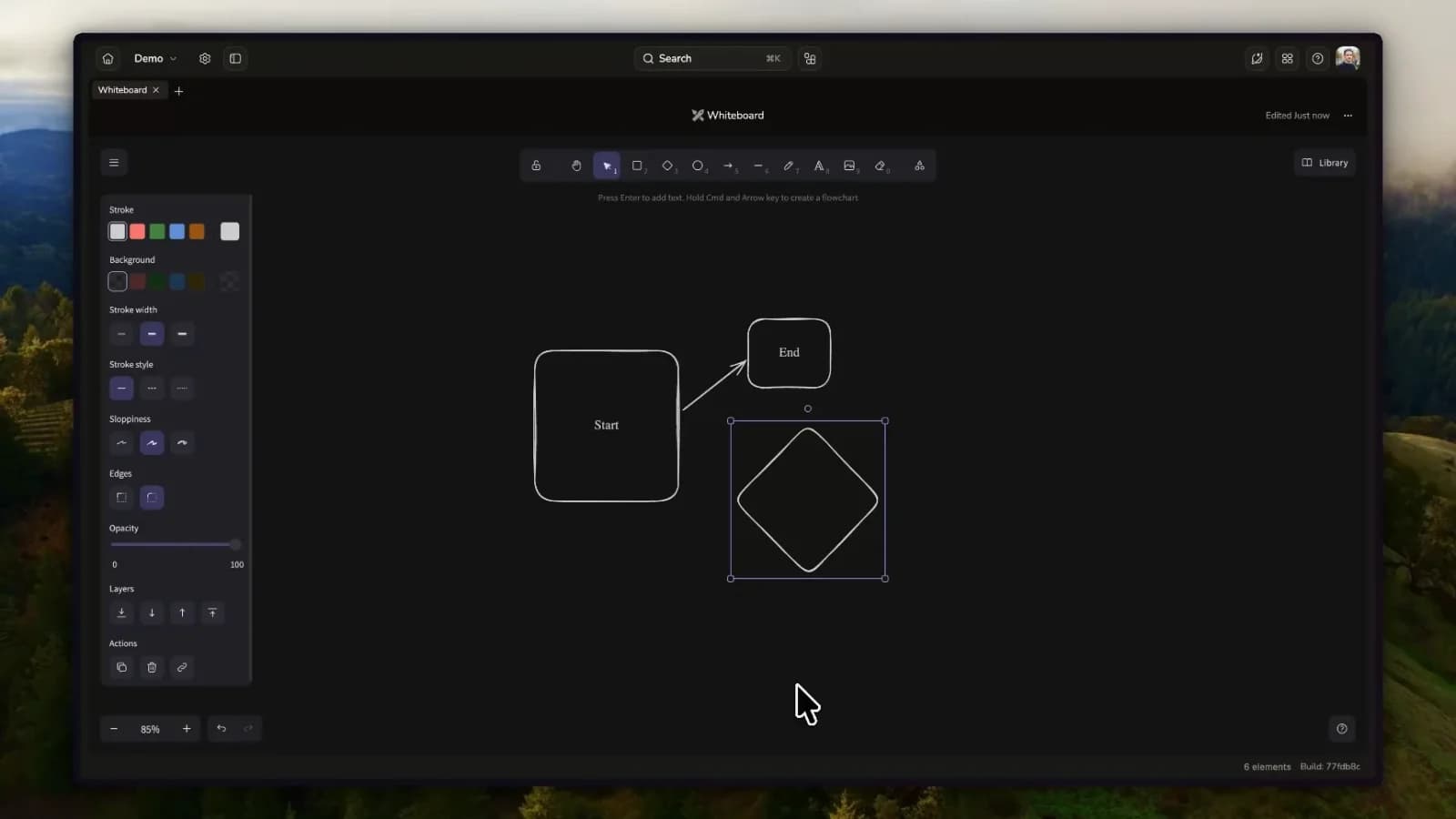Switch edges to sharp corners
The height and width of the screenshot is (819, 1456).
121,498
